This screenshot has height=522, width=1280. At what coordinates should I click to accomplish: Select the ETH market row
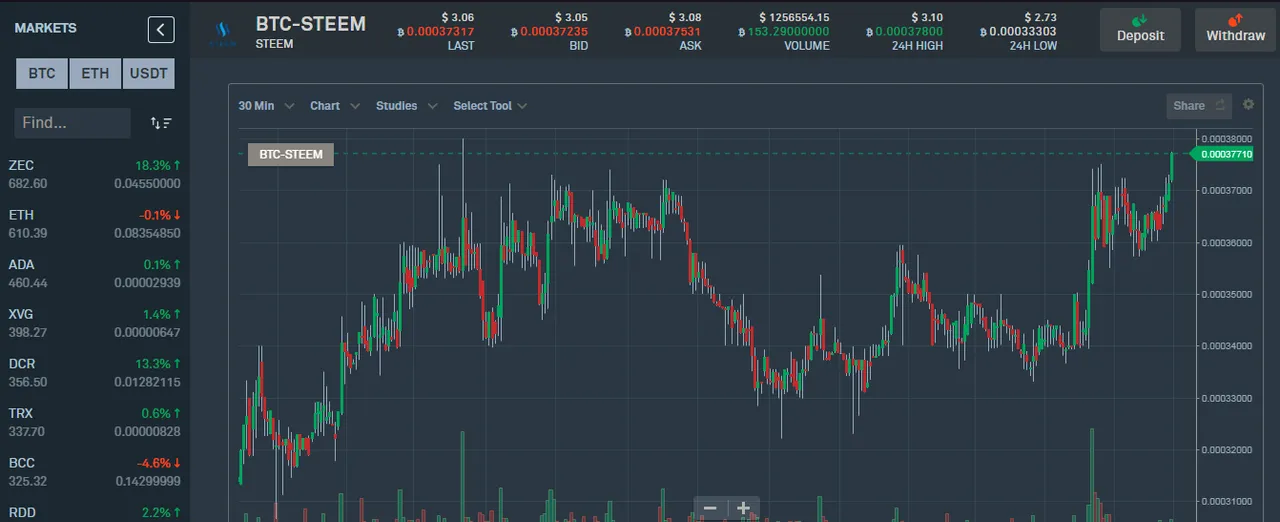pyautogui.click(x=95, y=224)
